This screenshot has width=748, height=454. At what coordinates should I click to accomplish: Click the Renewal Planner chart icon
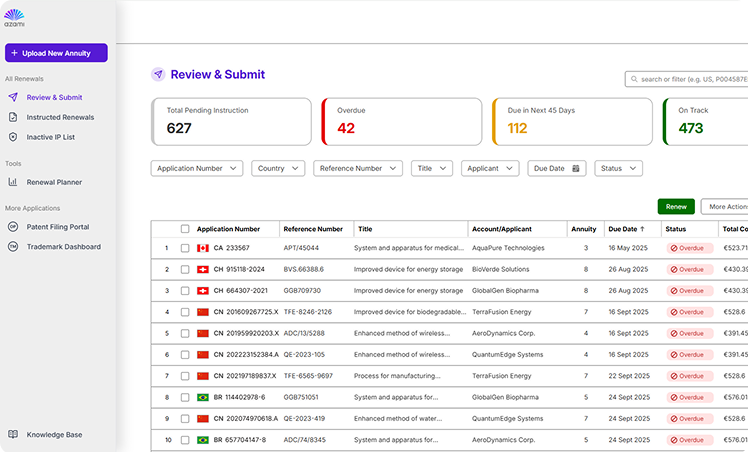click(13, 182)
